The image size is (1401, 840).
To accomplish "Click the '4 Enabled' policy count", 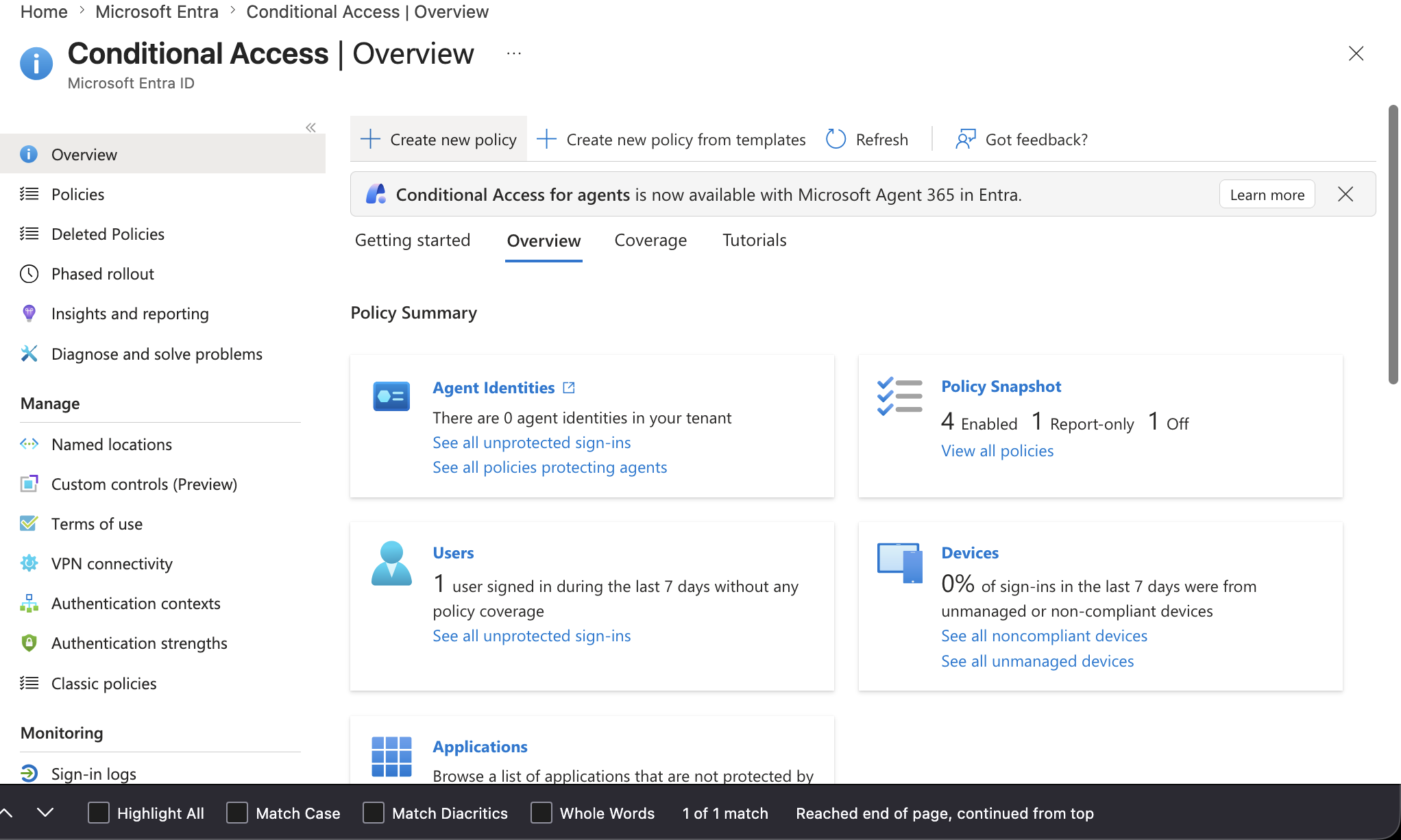I will (979, 422).
